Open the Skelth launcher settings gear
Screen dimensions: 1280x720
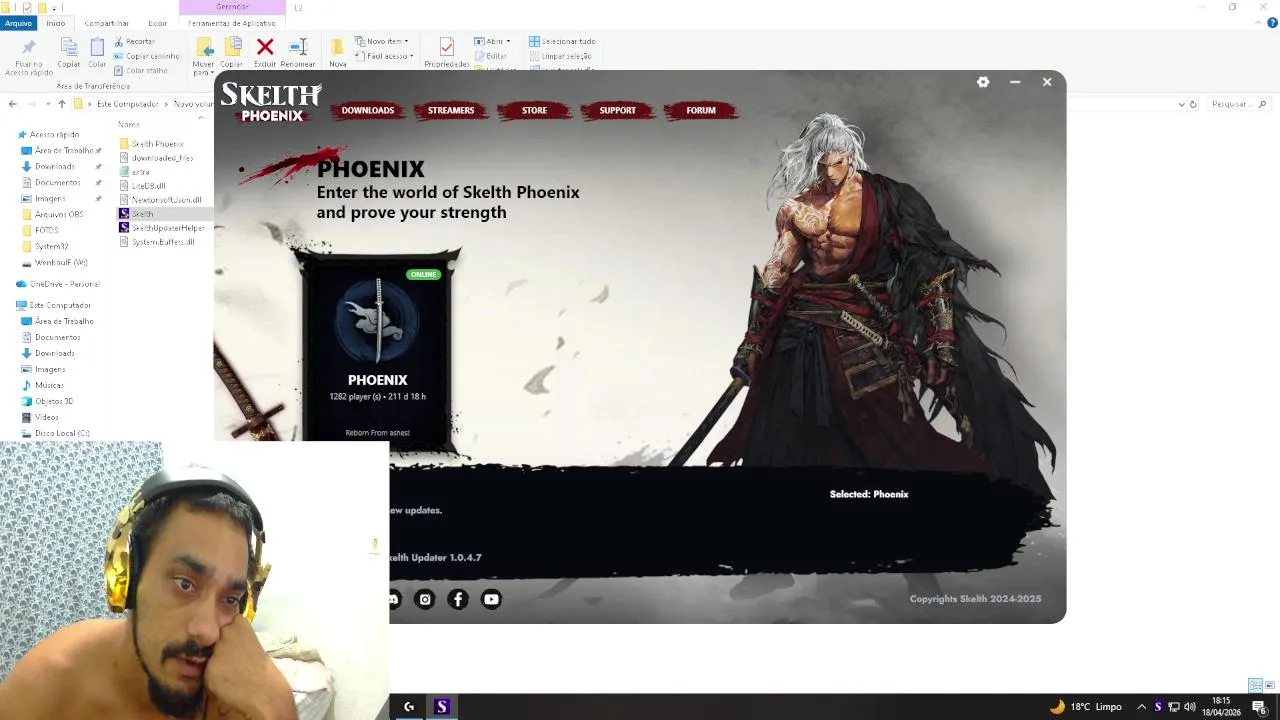click(x=983, y=82)
